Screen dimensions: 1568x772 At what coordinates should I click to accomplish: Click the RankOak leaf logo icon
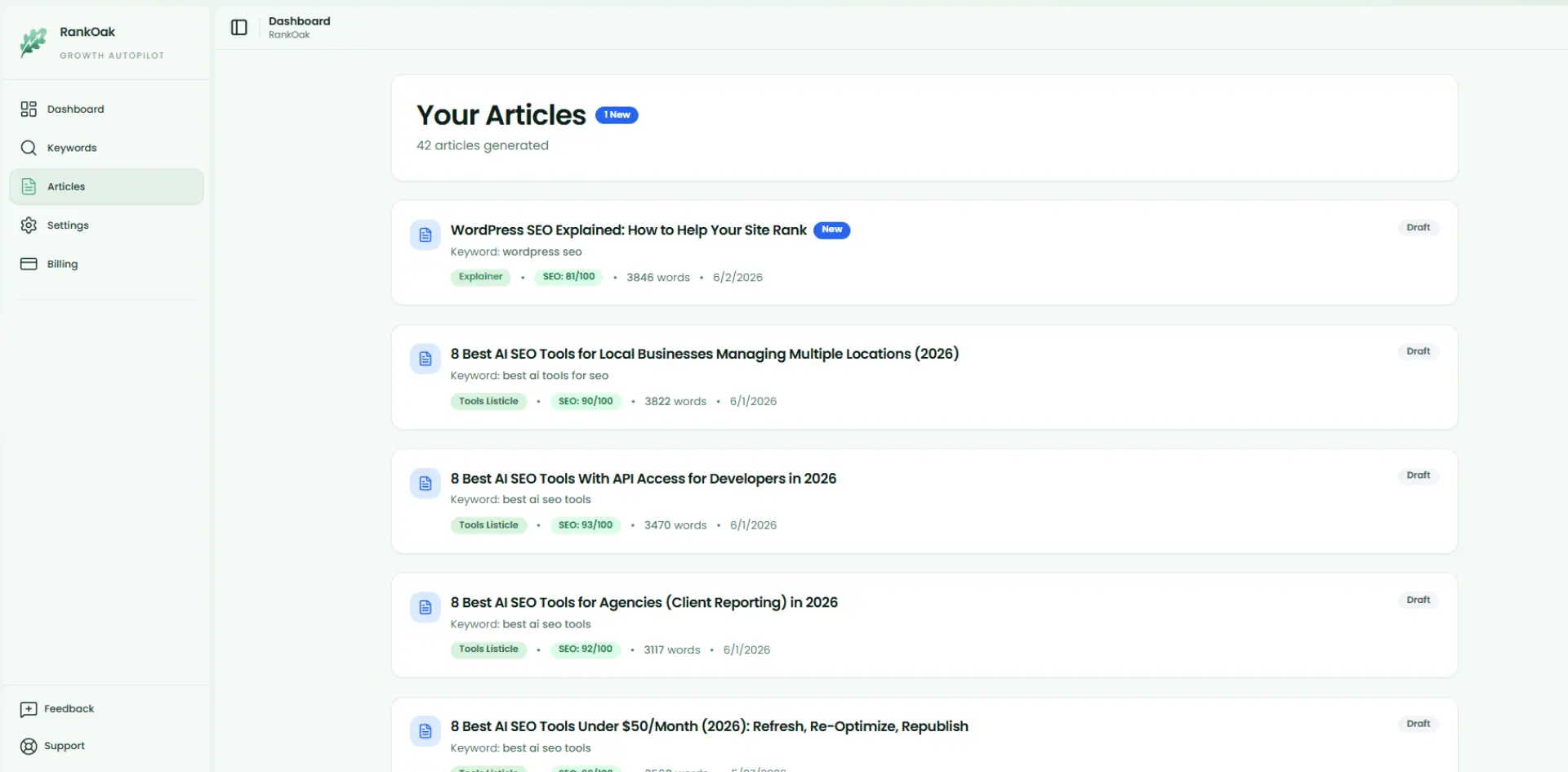point(33,42)
